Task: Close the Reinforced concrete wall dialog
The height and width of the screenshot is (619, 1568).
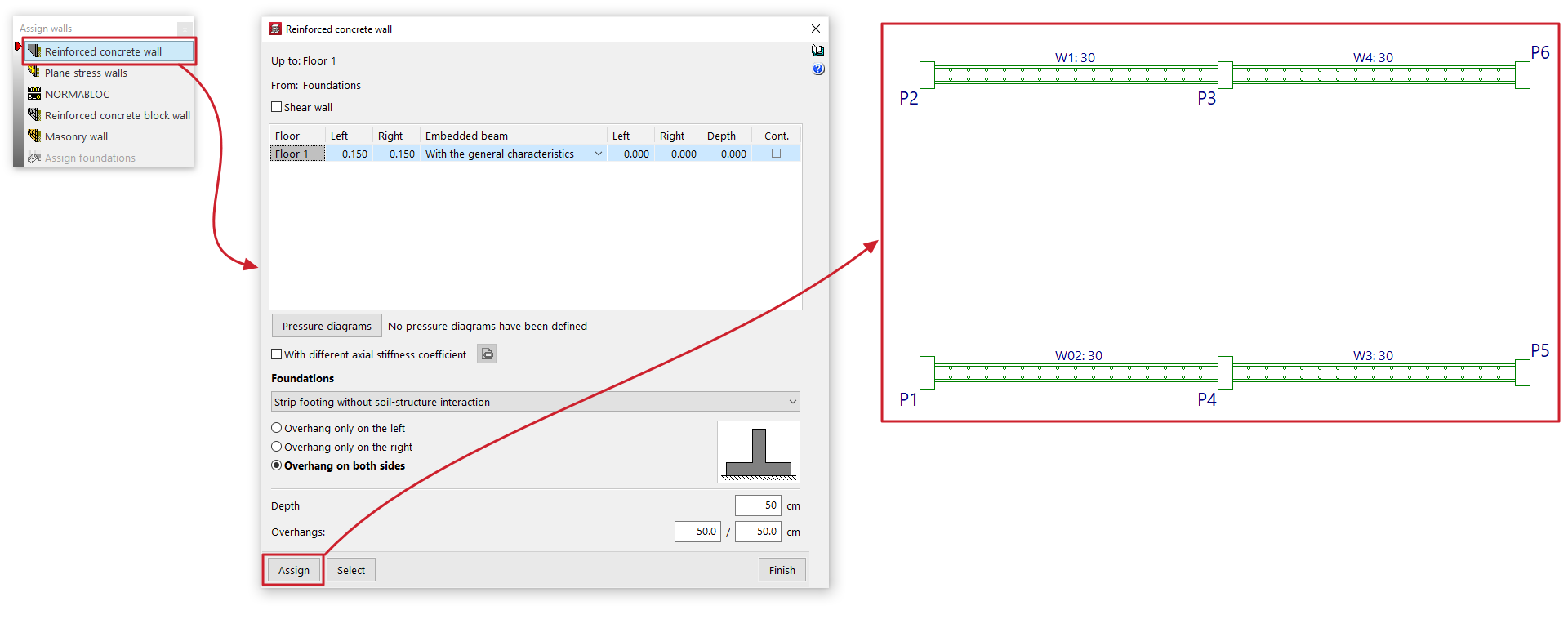Action: 816,29
